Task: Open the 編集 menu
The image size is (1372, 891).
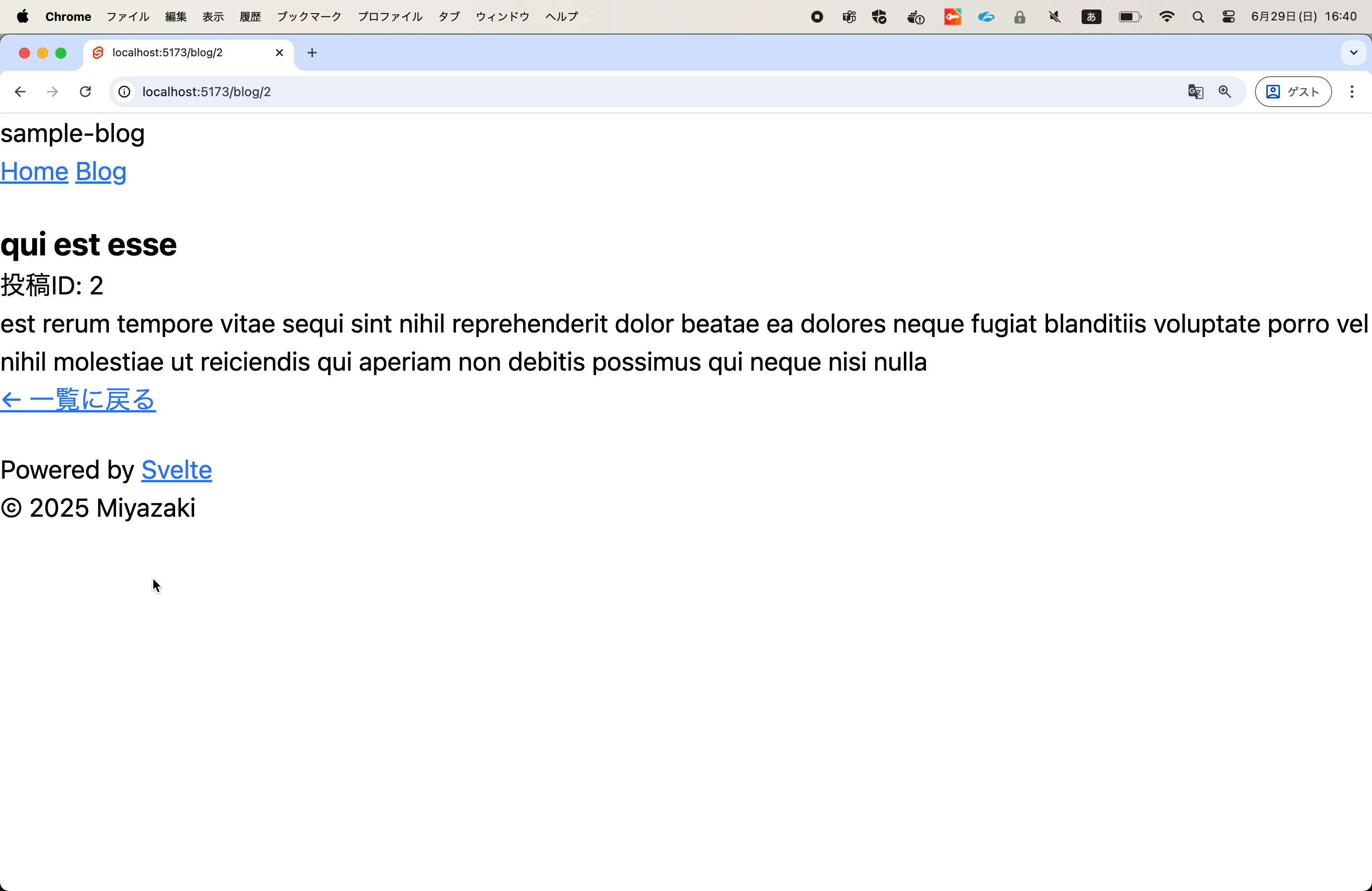Action: [x=176, y=17]
